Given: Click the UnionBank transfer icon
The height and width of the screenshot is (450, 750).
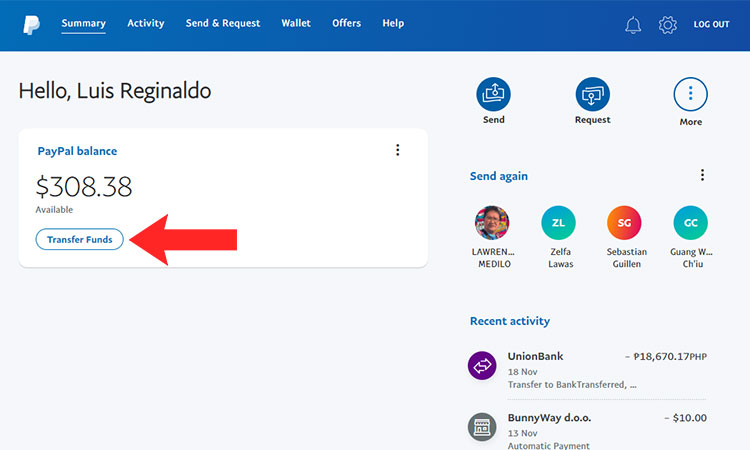Looking at the screenshot, I should (482, 366).
